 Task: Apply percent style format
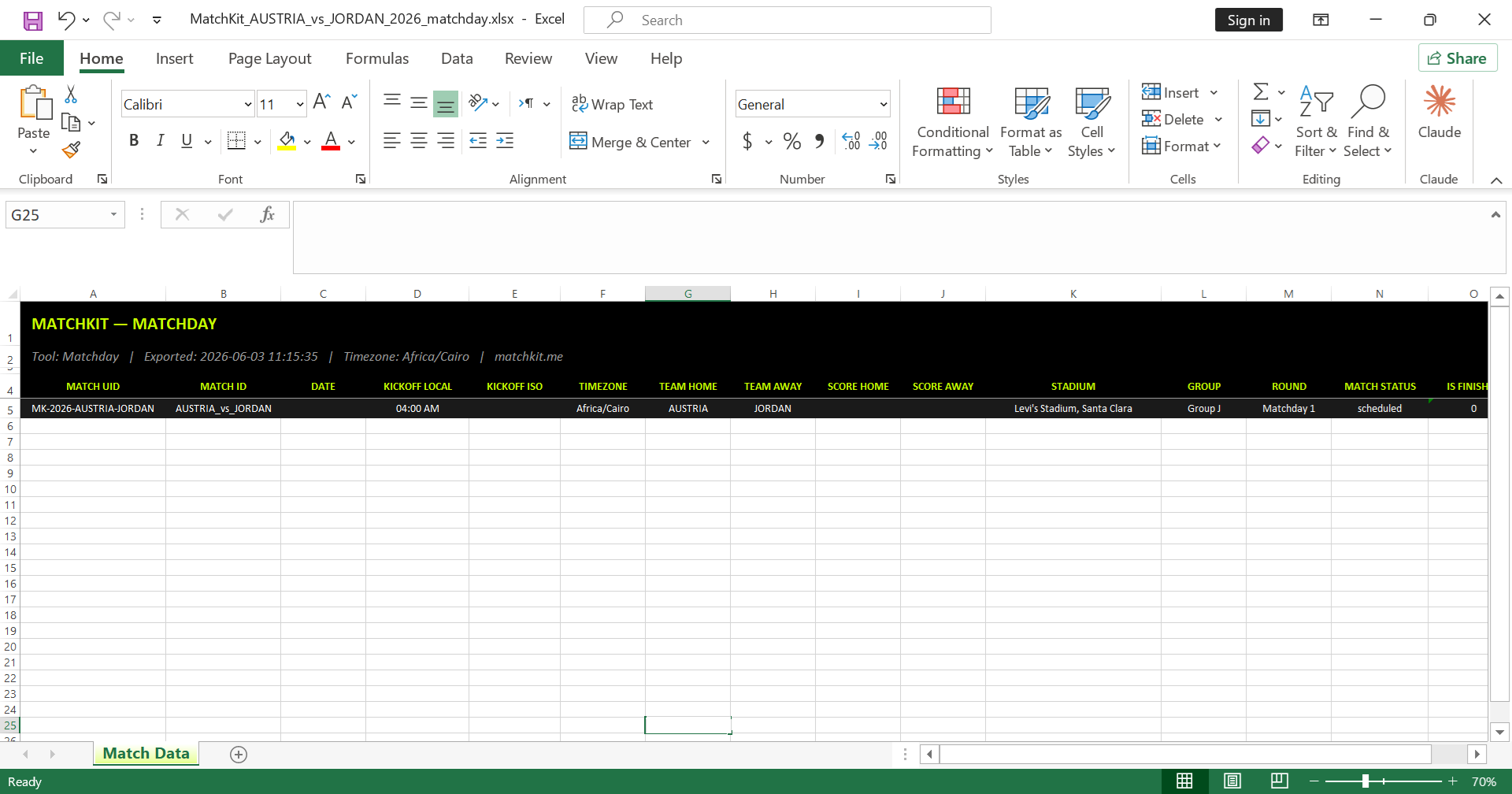792,141
